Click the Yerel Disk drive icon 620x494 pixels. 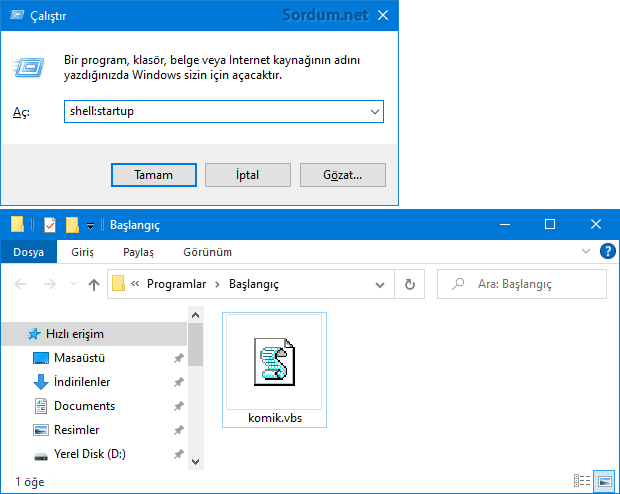coord(41,457)
